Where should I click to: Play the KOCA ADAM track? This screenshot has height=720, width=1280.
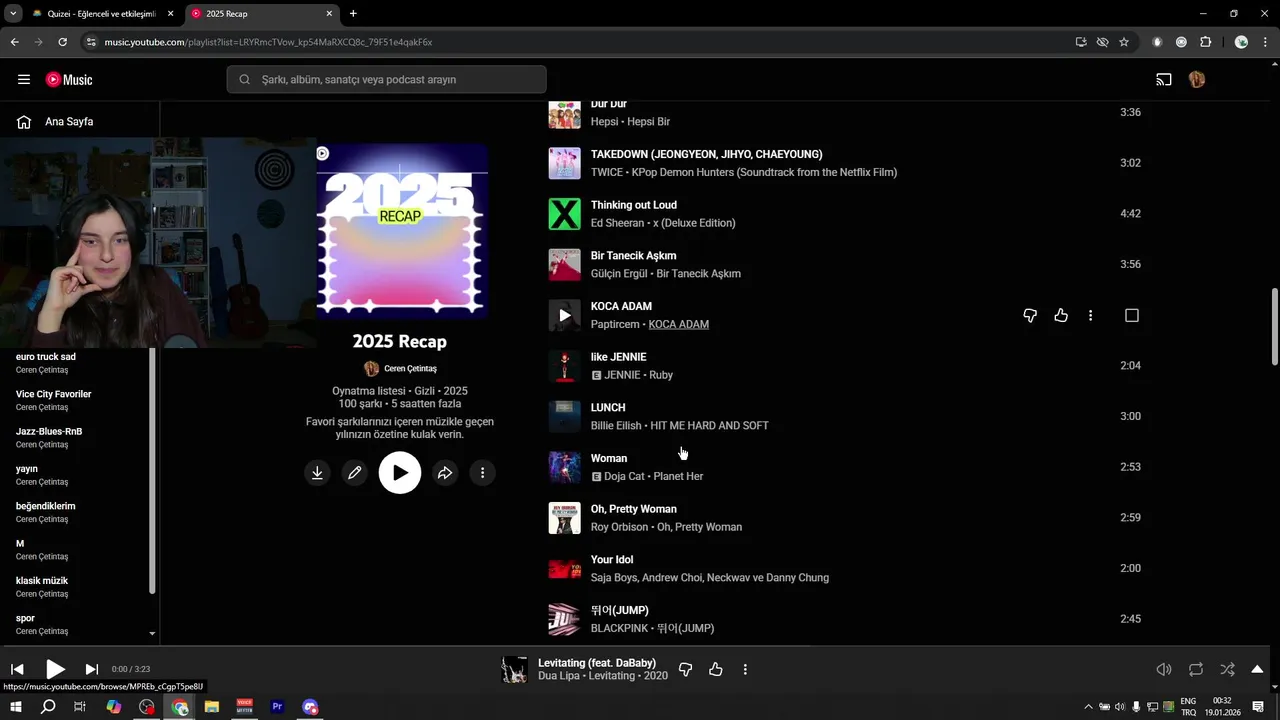point(564,315)
